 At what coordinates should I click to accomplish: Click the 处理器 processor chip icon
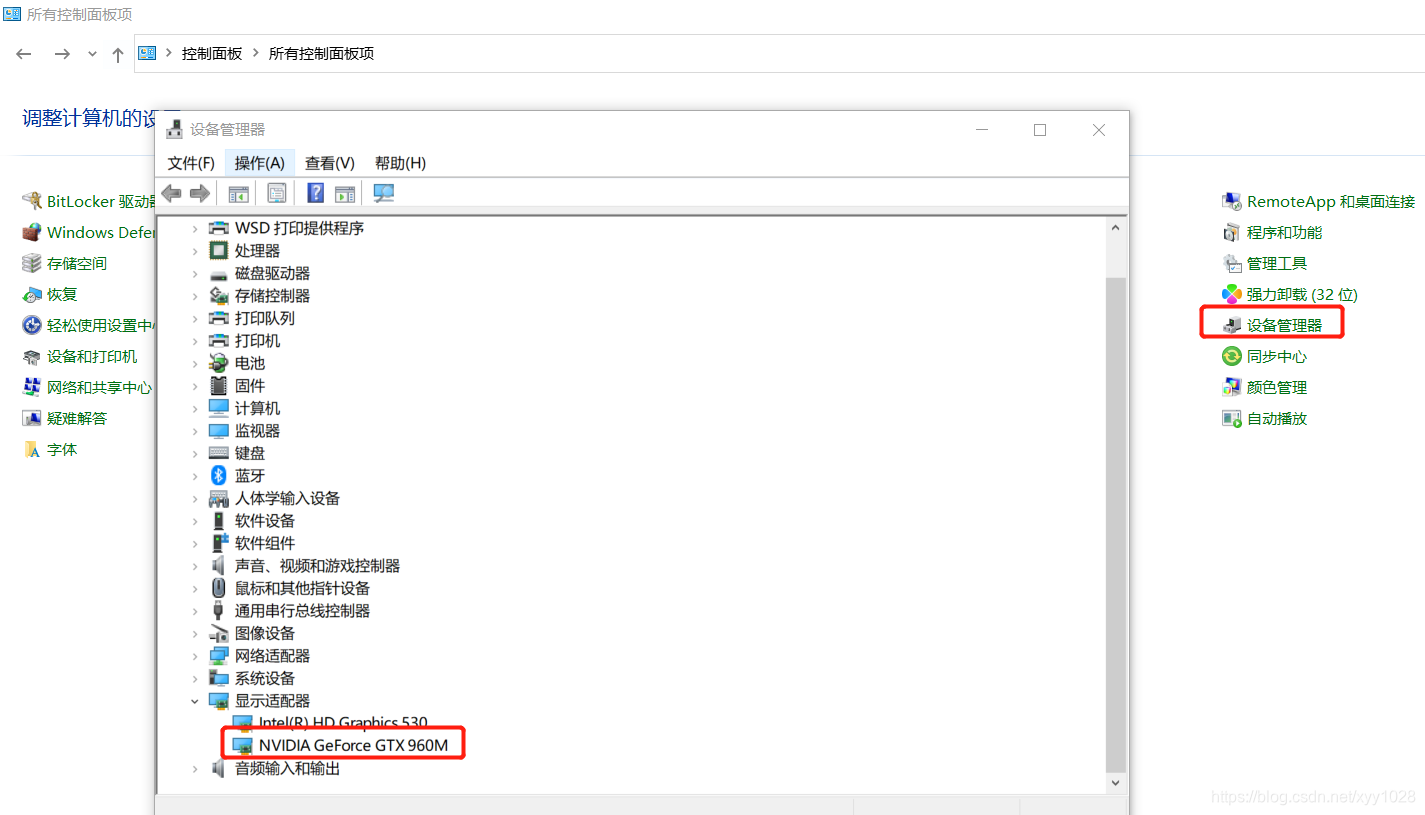point(218,251)
